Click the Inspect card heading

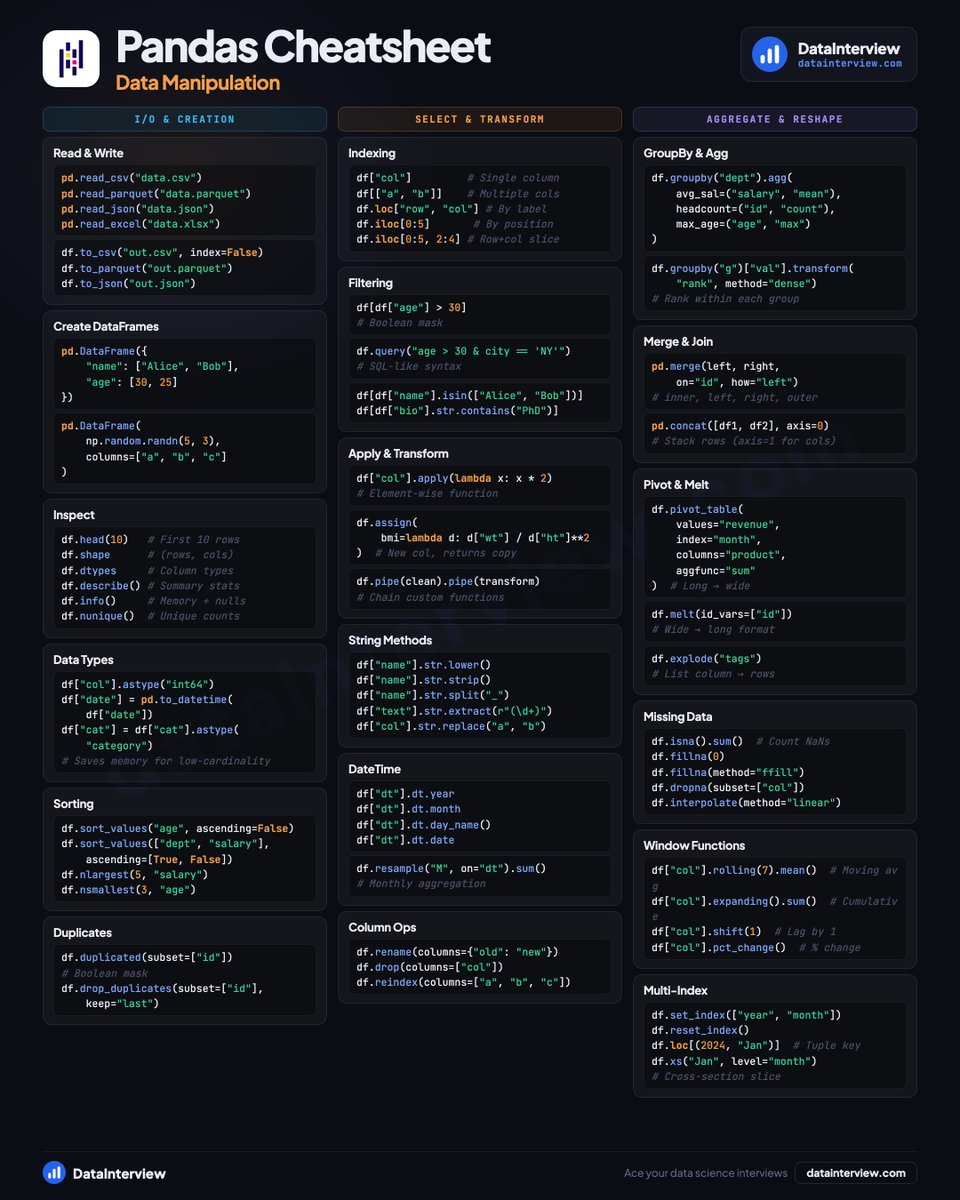tap(74, 515)
